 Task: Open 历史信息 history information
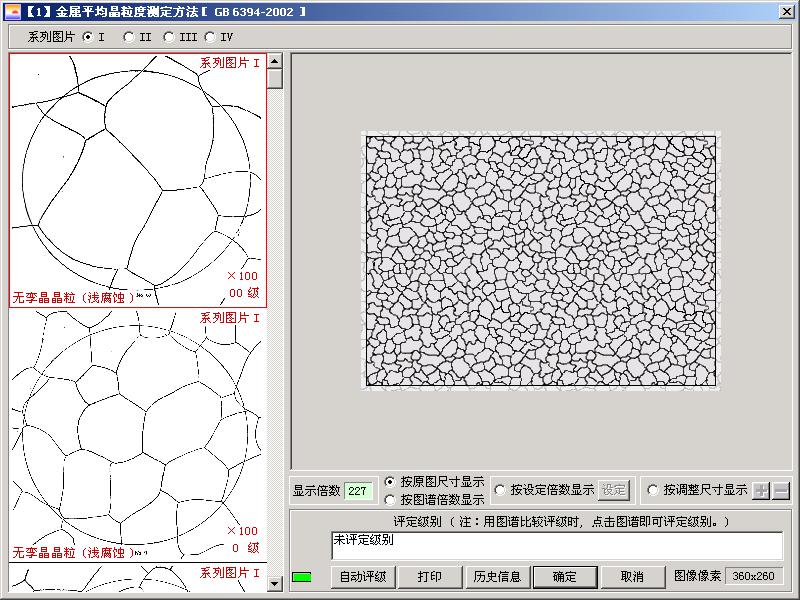pos(497,577)
